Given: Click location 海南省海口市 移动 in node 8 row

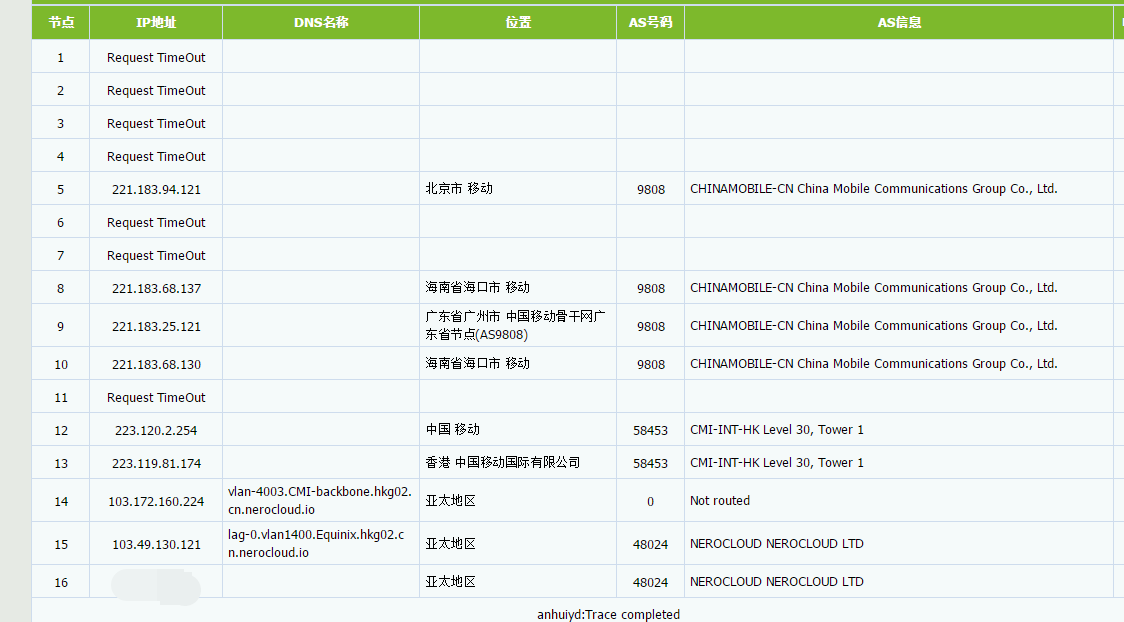Looking at the screenshot, I should point(477,287).
